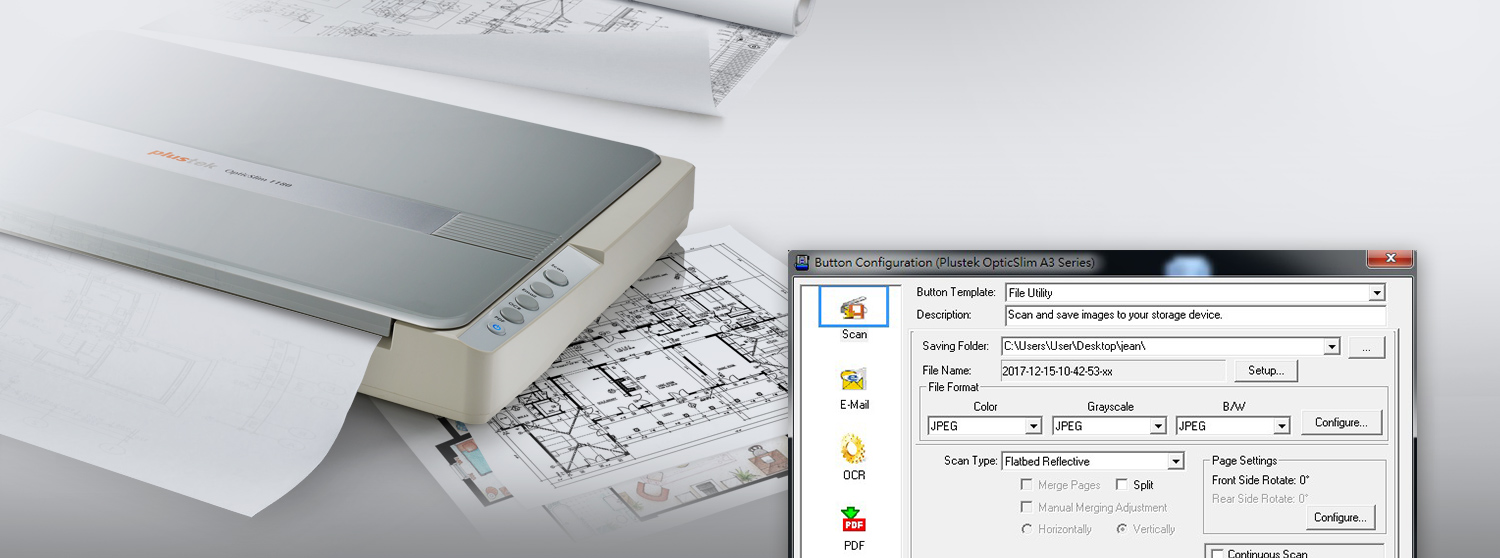This screenshot has height=558, width=1500.
Task: Toggle Manual Merging Adjustment checkbox
Action: click(1026, 507)
